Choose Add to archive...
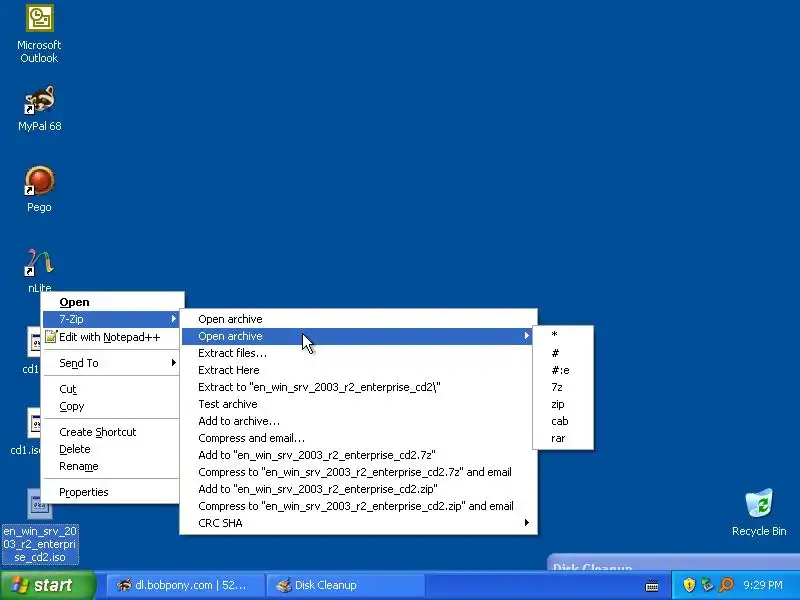The image size is (800, 600). 358,421
